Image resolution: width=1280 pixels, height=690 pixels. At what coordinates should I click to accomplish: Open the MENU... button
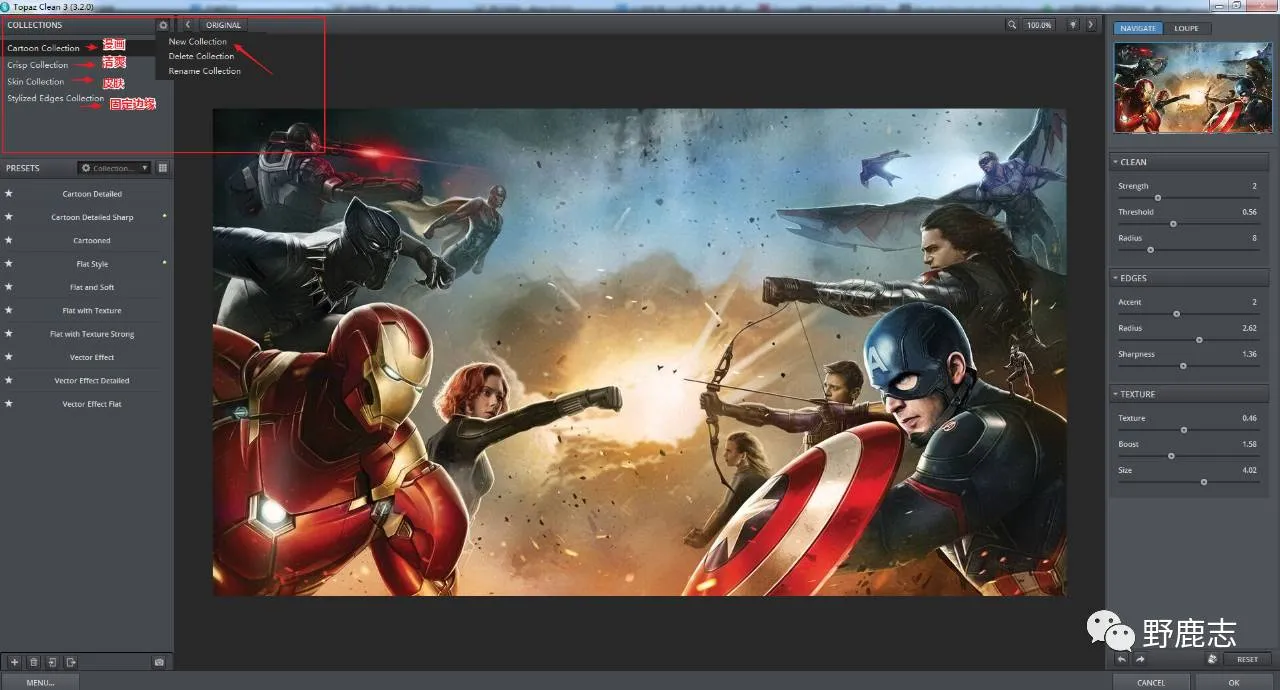(40, 682)
